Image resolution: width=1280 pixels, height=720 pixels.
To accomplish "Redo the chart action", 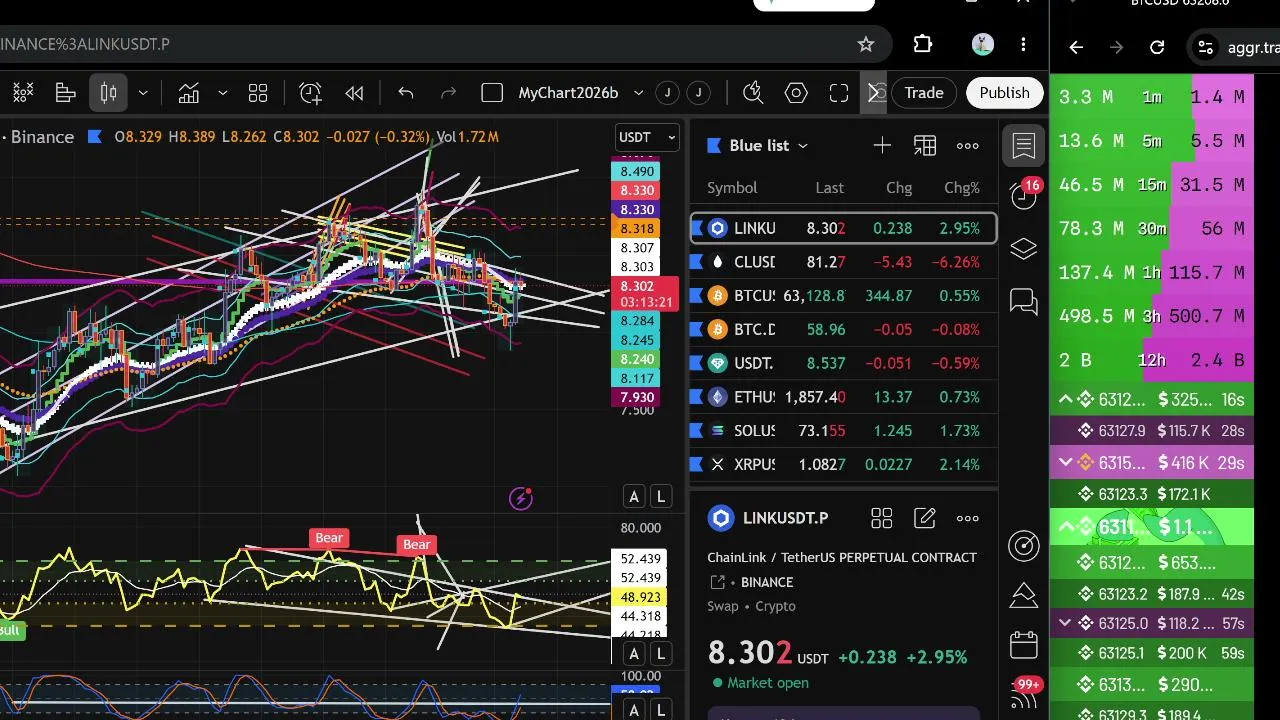I will (x=449, y=93).
